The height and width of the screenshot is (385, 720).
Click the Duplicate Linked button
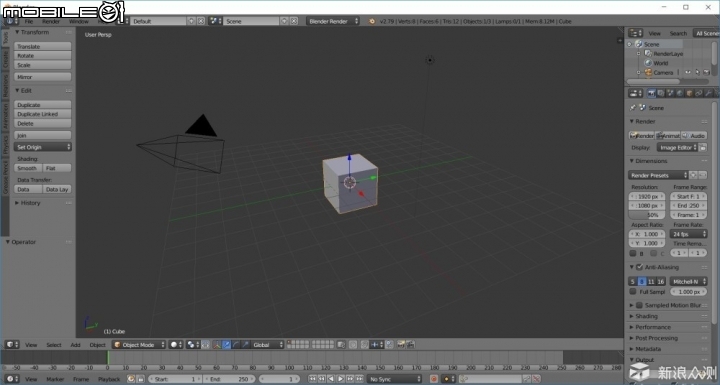pos(43,114)
